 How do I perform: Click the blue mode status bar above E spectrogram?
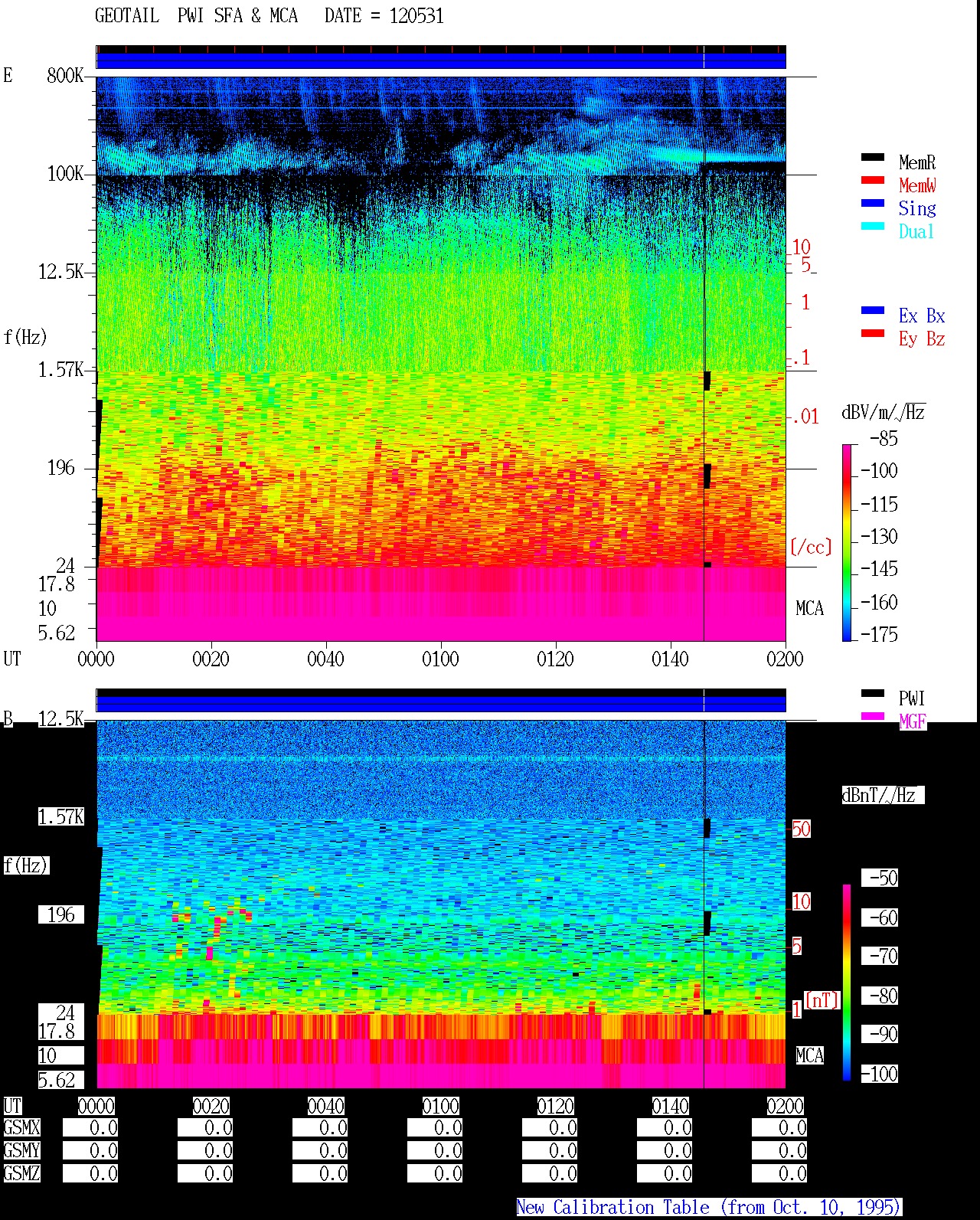click(x=441, y=61)
